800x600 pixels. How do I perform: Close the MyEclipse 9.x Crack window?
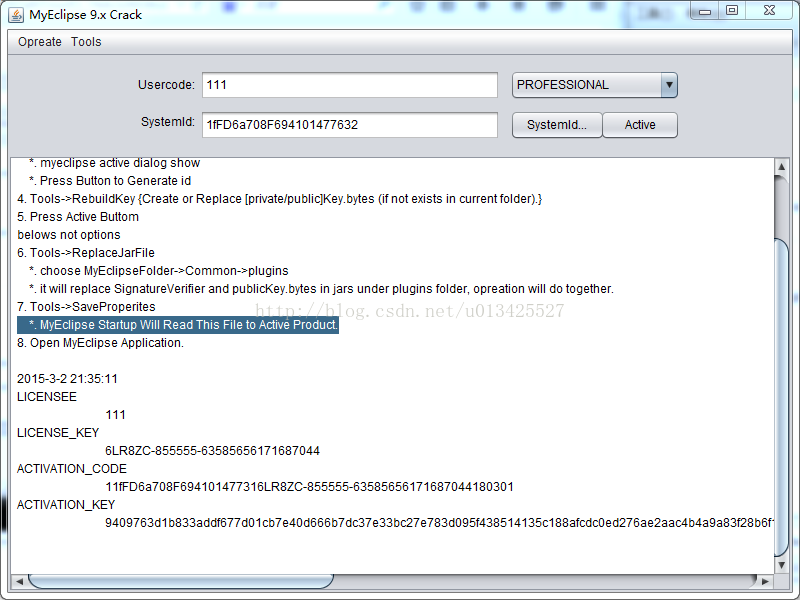tap(769, 11)
